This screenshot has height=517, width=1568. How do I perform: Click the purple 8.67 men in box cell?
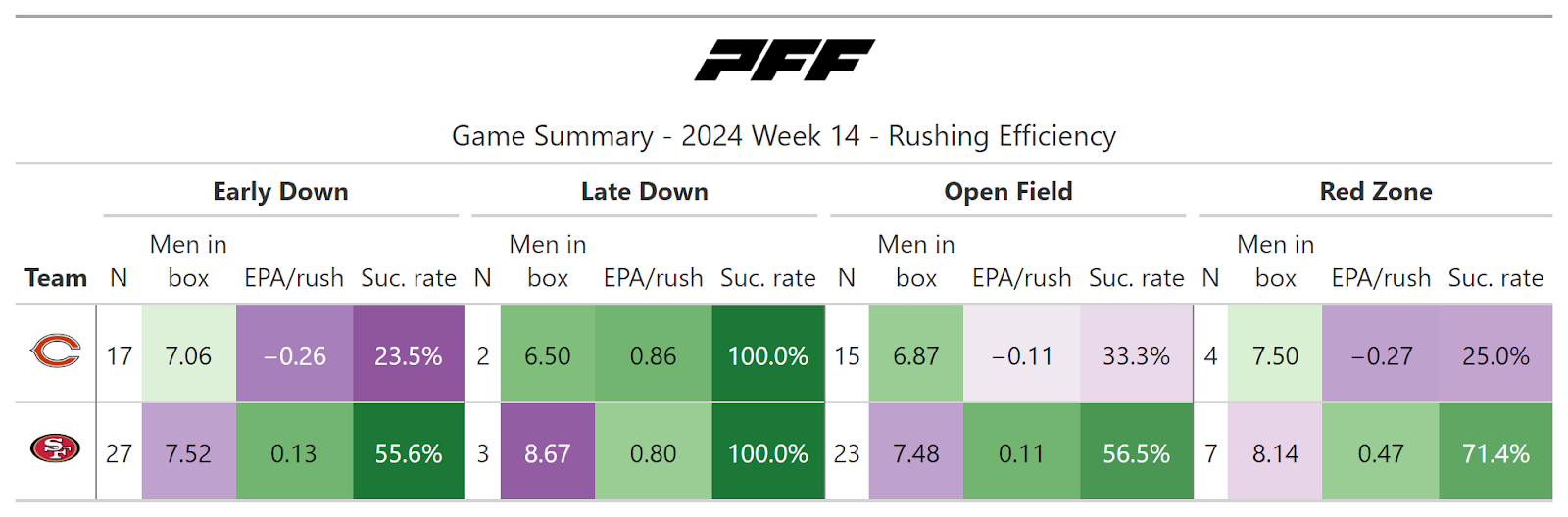pyautogui.click(x=547, y=453)
